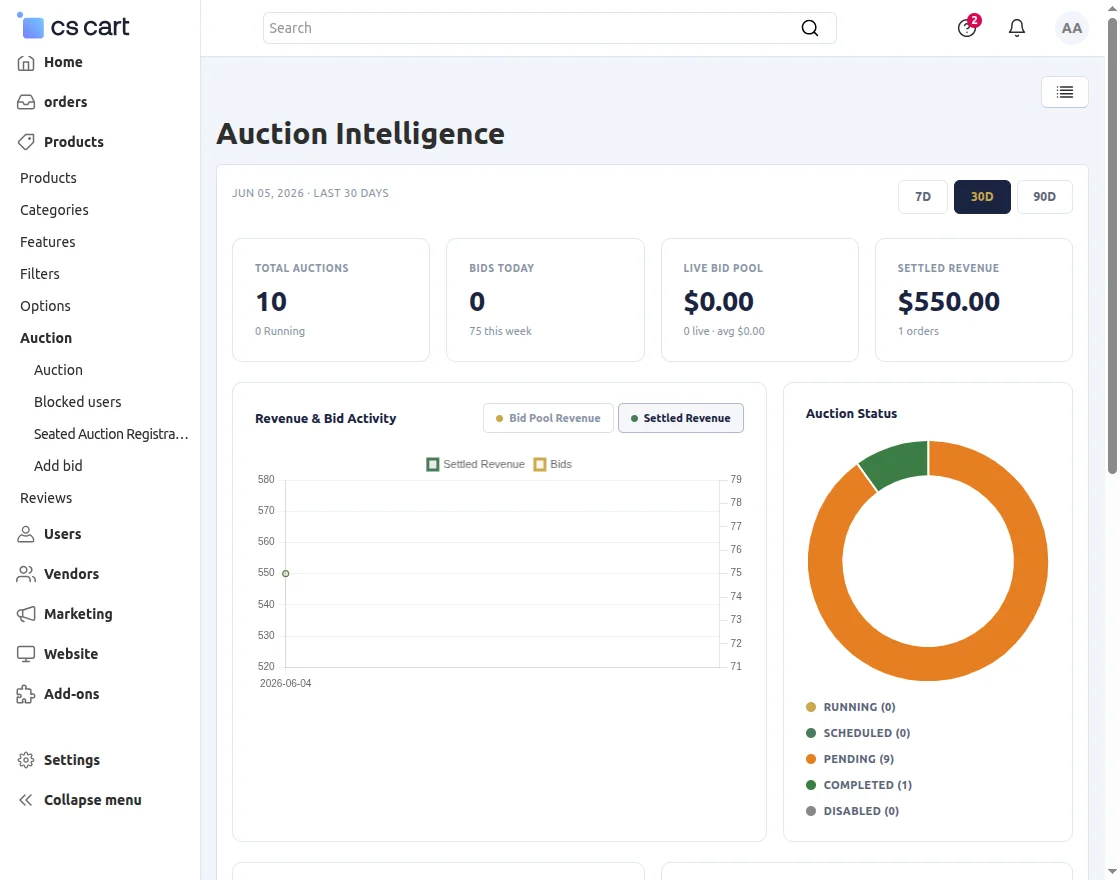The image size is (1120, 880).
Task: Toggle the Bids legend box in chart
Action: tap(540, 464)
